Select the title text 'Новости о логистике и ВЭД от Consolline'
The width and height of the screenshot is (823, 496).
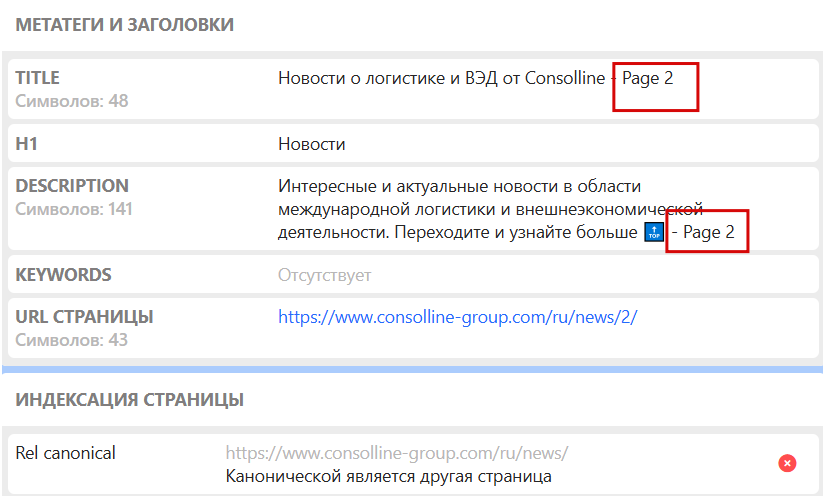(441, 78)
